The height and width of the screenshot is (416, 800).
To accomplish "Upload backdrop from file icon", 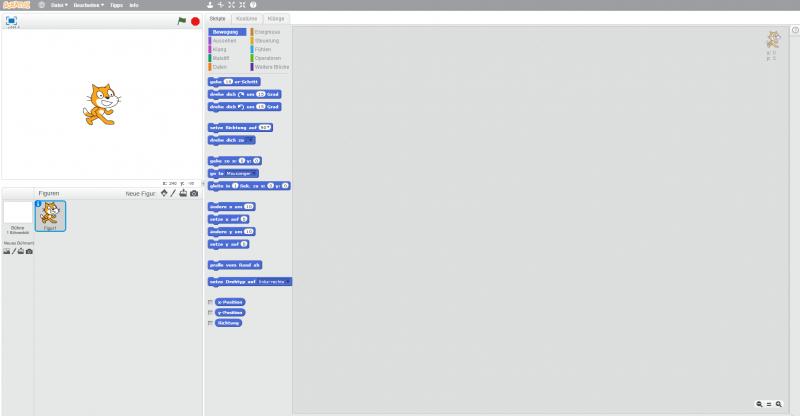I will (21, 251).
